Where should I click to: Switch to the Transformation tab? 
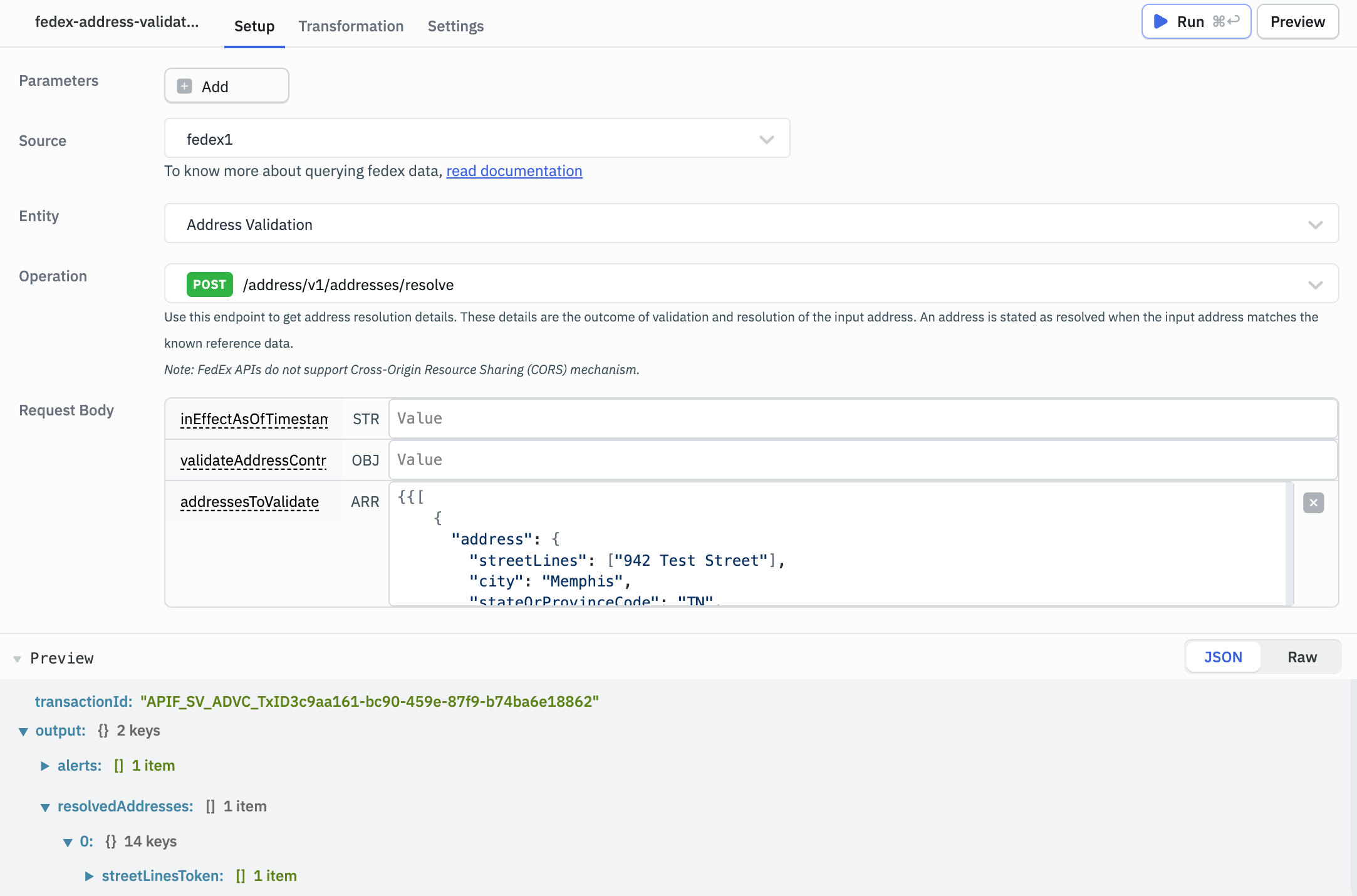tap(351, 26)
